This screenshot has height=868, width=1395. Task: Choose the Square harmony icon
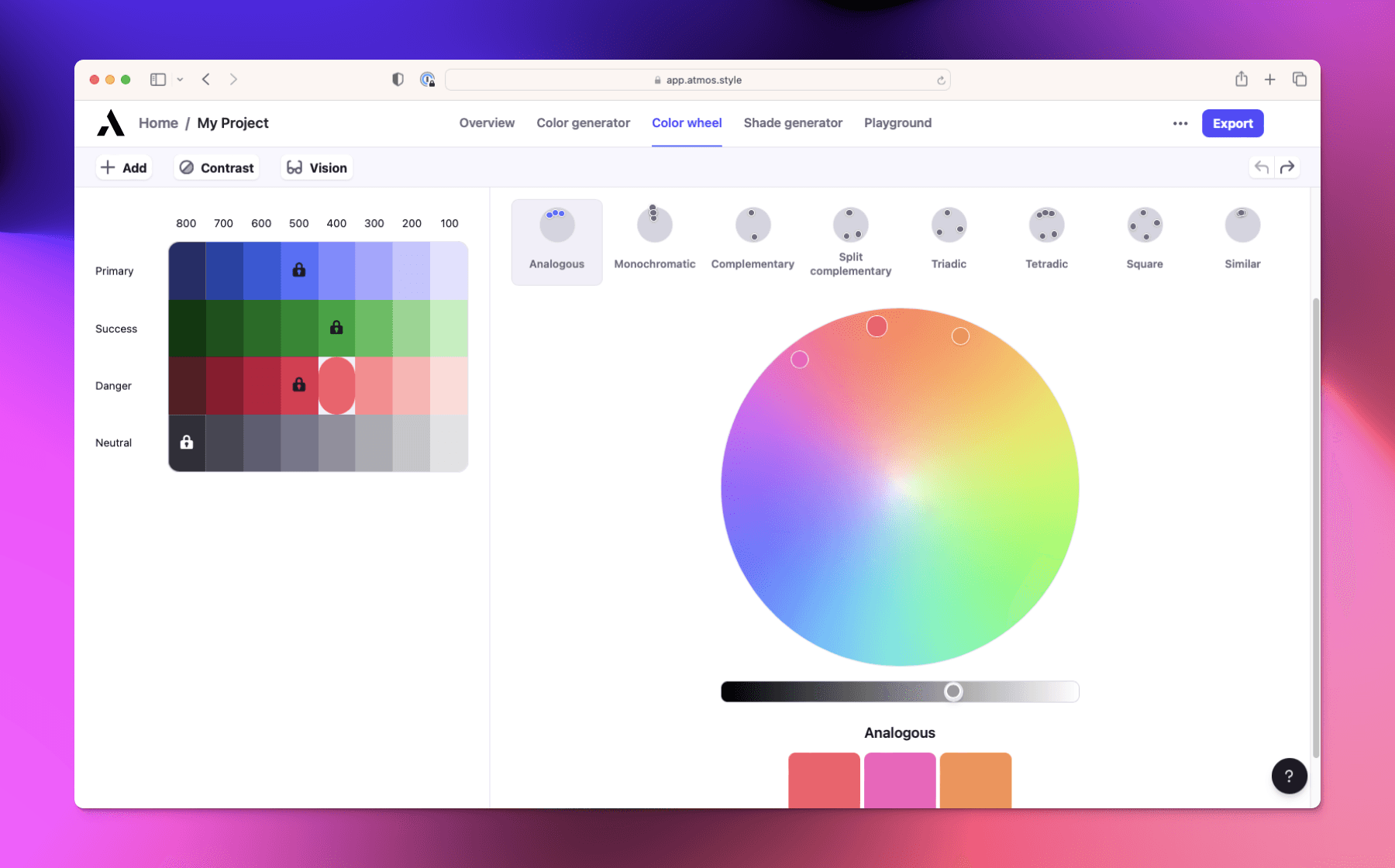coord(1145,224)
